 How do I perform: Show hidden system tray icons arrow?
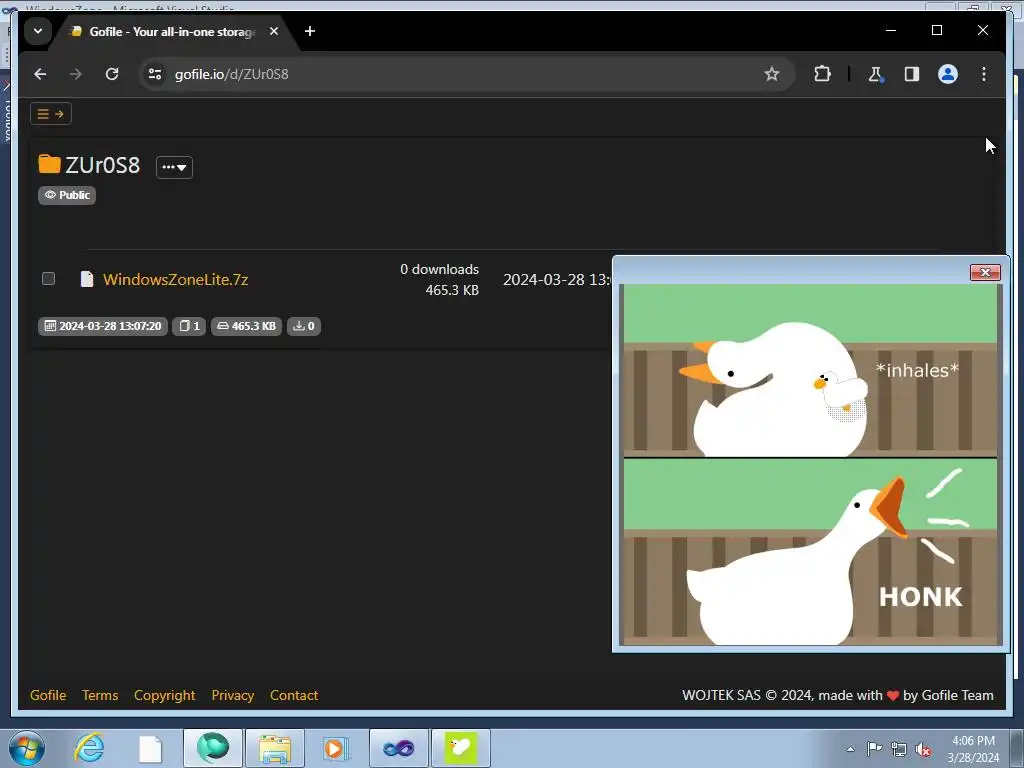tap(850, 749)
